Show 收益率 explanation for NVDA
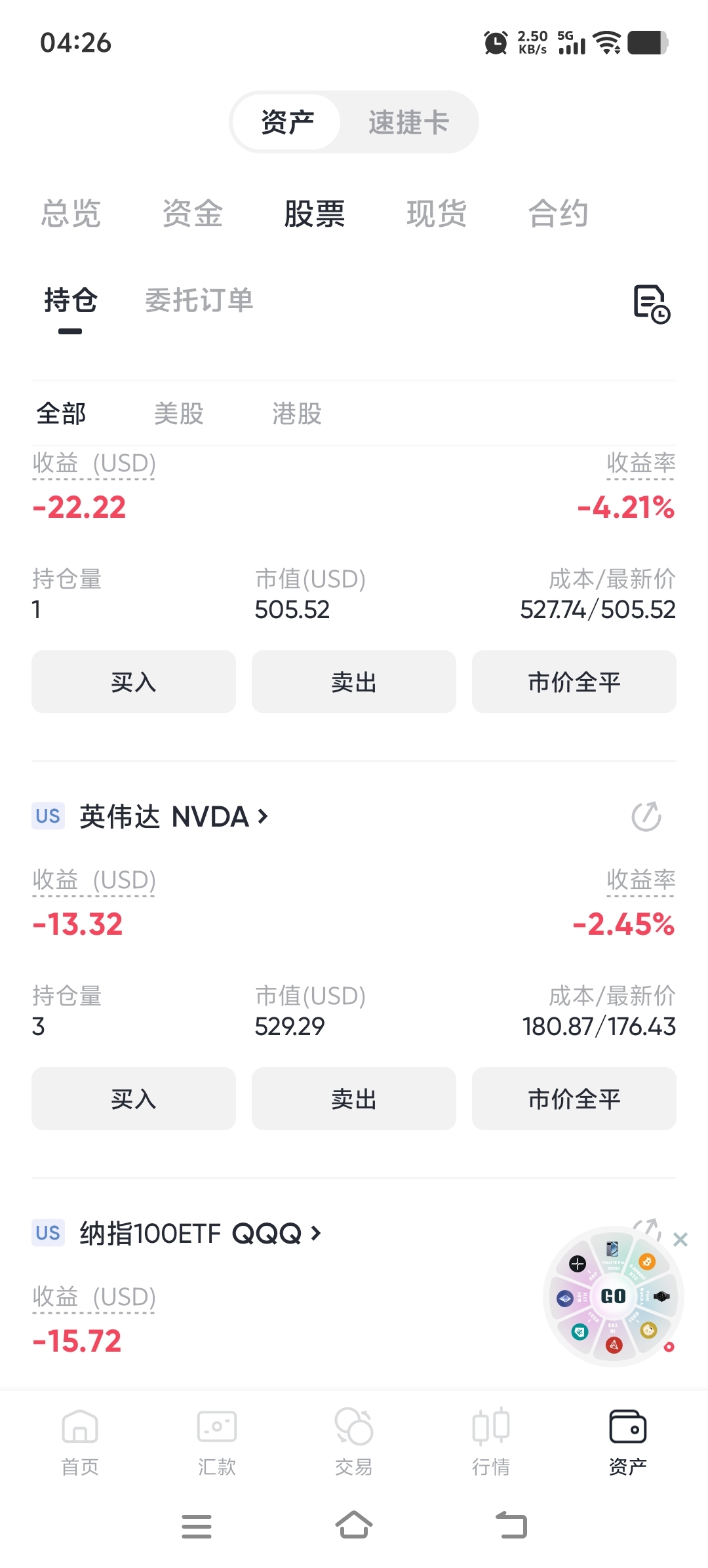Viewport: 708px width, 1568px height. tap(640, 880)
